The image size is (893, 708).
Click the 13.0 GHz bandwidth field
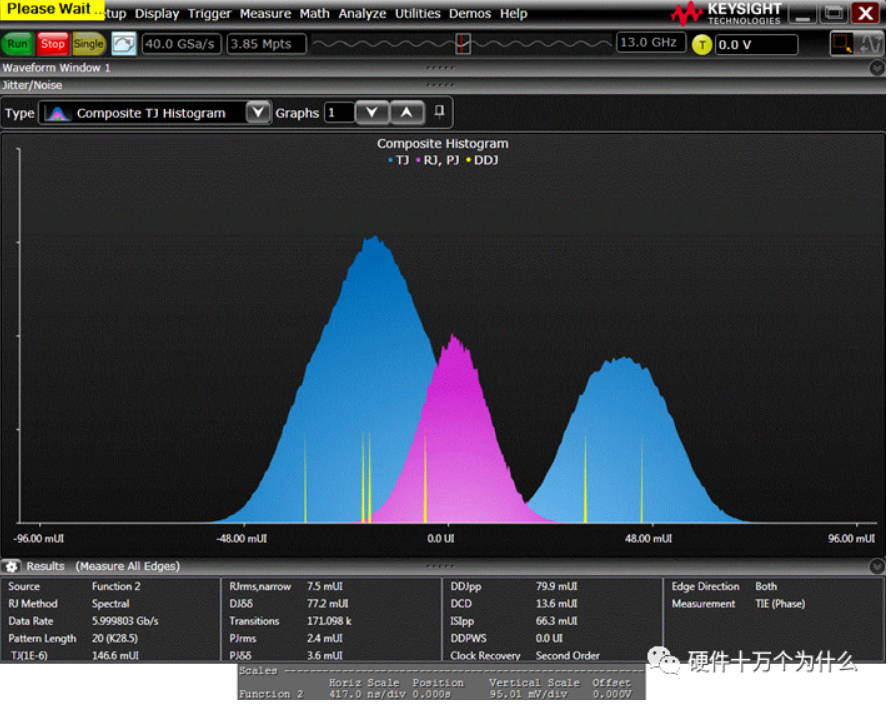coord(650,43)
